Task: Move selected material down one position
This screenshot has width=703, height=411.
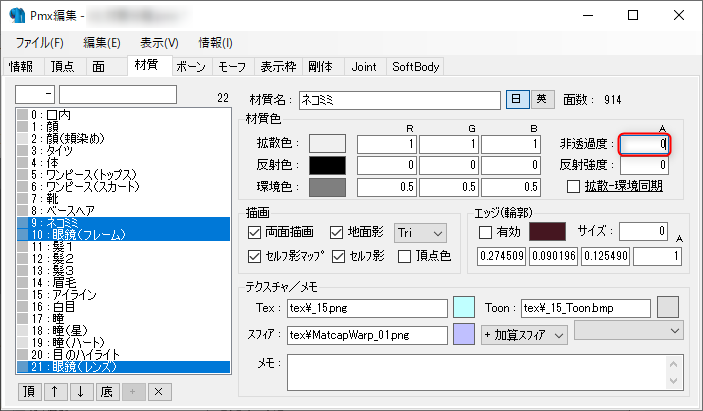Action: 81,392
